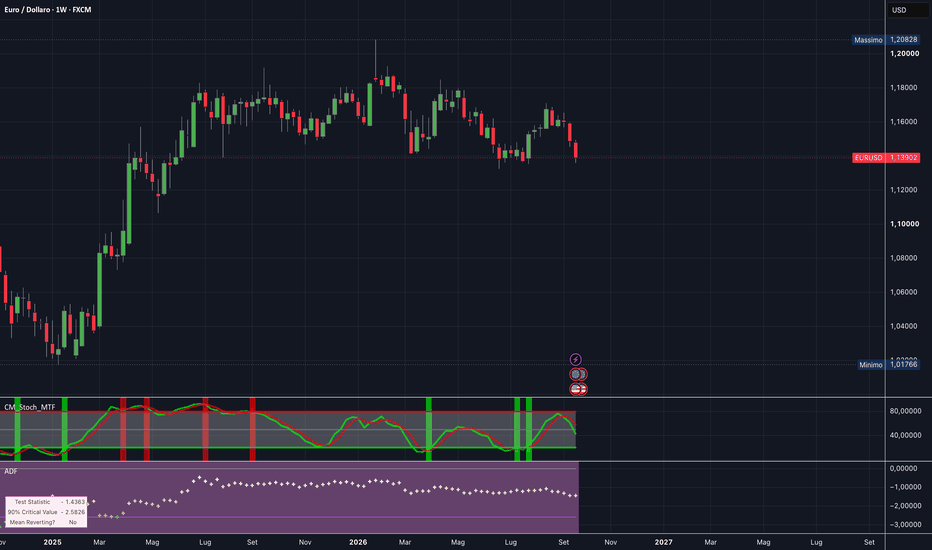This screenshot has width=932, height=550.
Task: Click the 1,16000 price axis value
Action: point(903,121)
